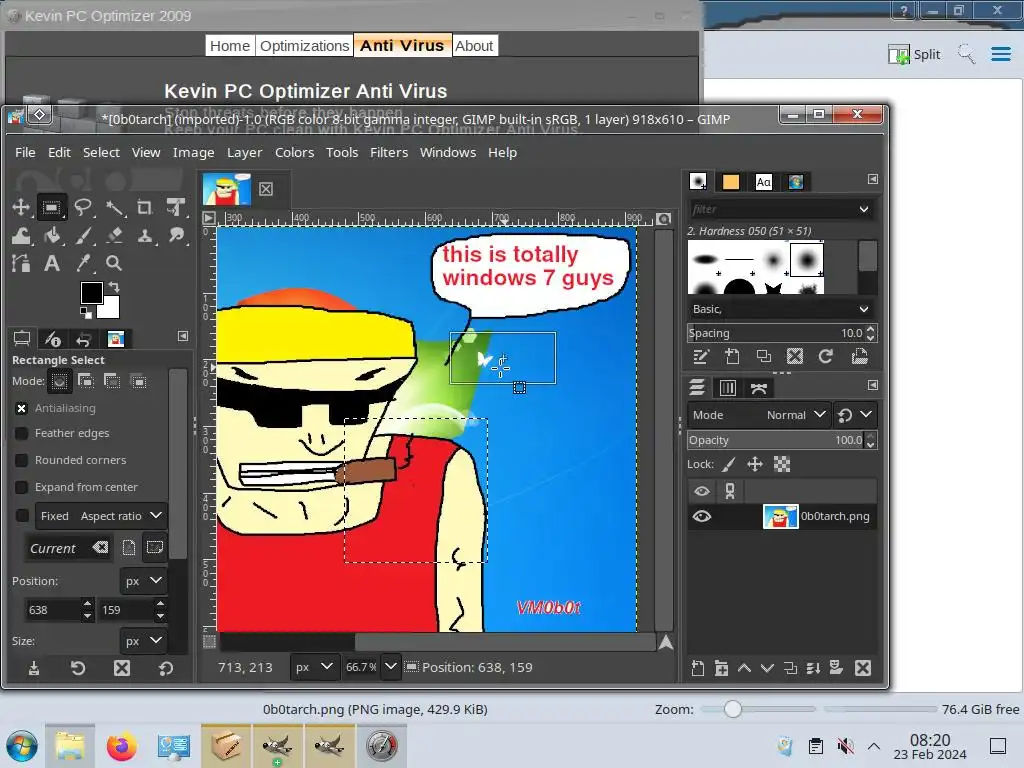The width and height of the screenshot is (1024, 768).
Task: Refresh brushes in the brush panel
Action: pos(825,357)
